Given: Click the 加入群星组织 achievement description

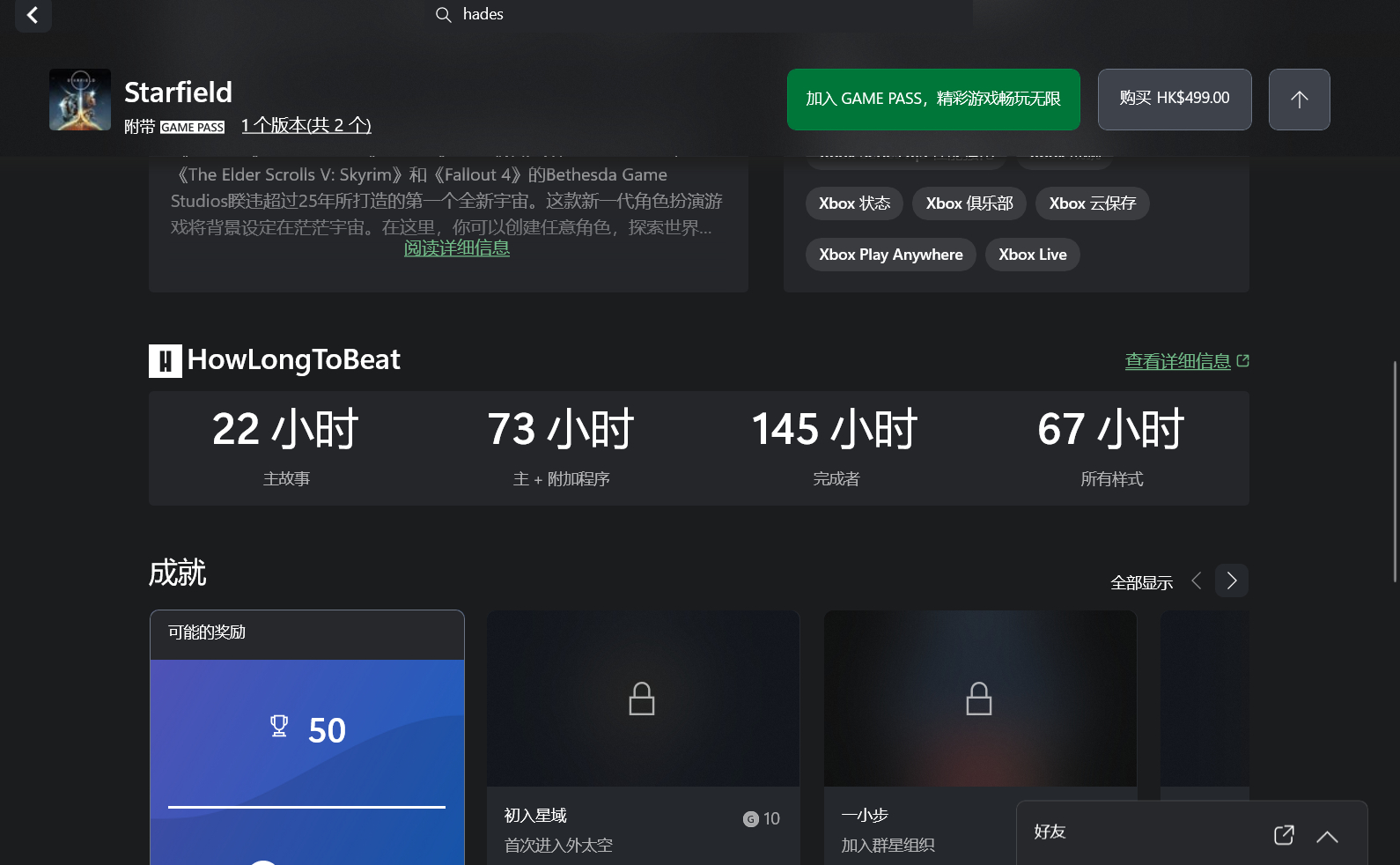Looking at the screenshot, I should point(888,846).
